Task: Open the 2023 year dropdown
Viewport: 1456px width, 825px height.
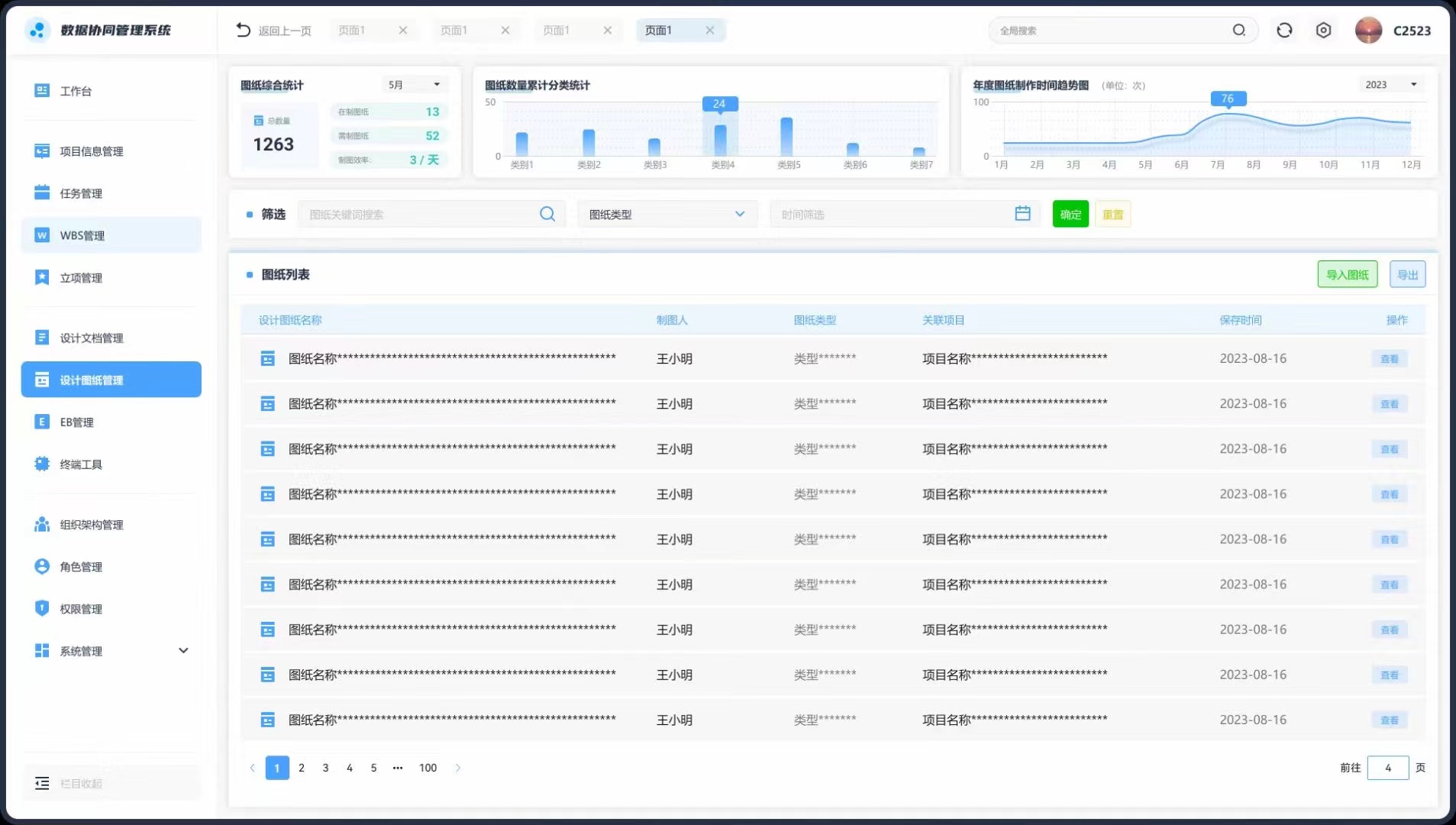Action: click(1392, 85)
